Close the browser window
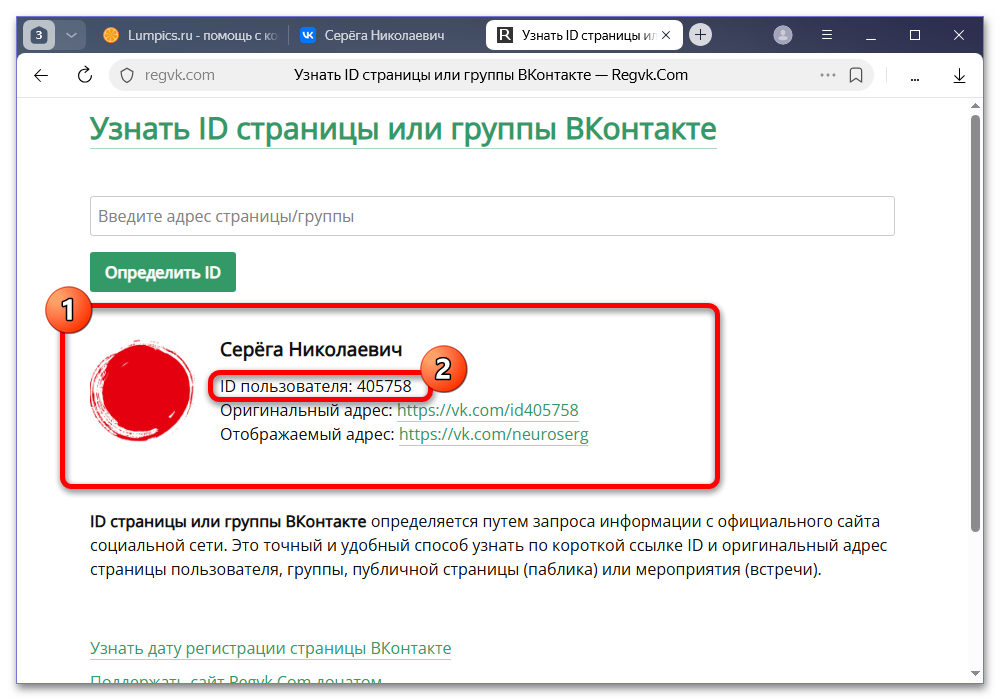This screenshot has width=1000, height=700. tap(959, 35)
